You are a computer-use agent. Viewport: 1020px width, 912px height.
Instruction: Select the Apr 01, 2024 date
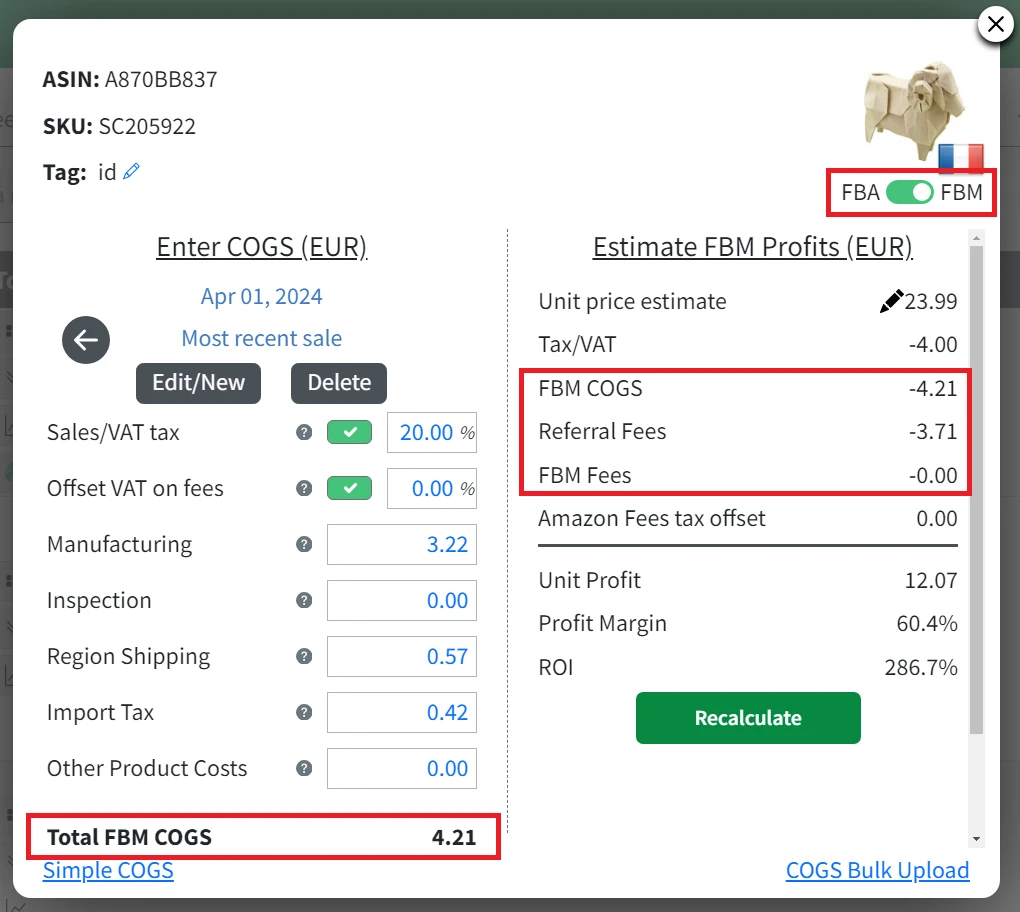tap(262, 297)
